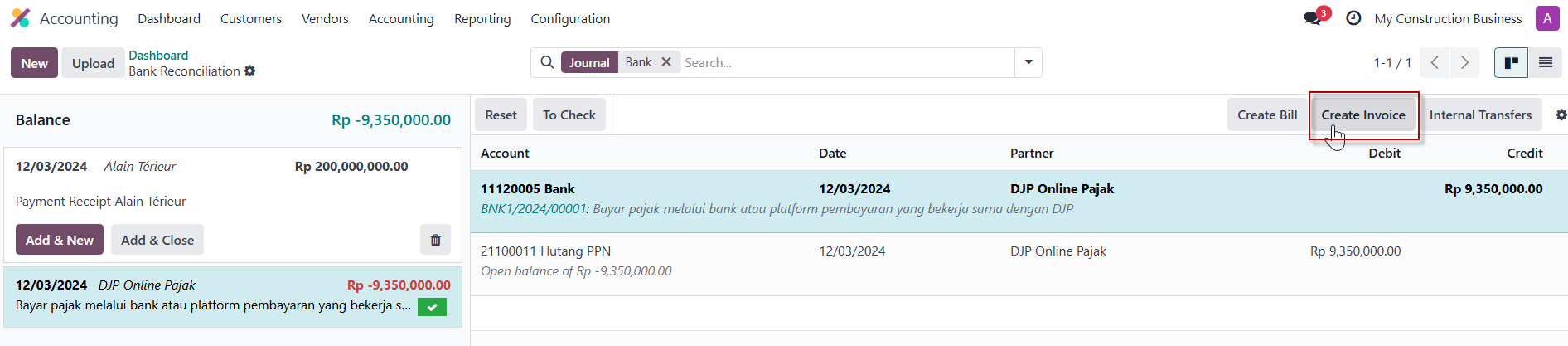Click the Bank credit Rp 9,350,000.00
Screen dimensions: 1568x346
tap(1493, 189)
